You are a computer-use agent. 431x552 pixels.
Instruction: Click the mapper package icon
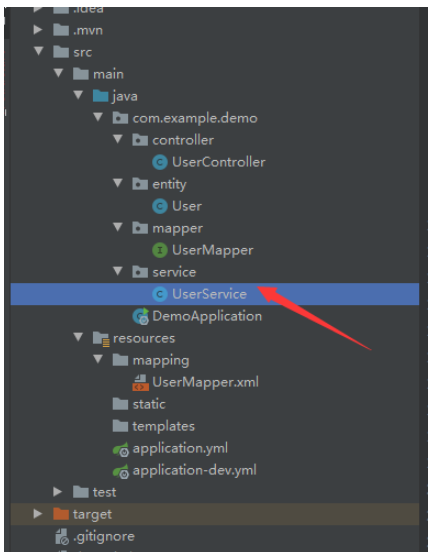[140, 228]
